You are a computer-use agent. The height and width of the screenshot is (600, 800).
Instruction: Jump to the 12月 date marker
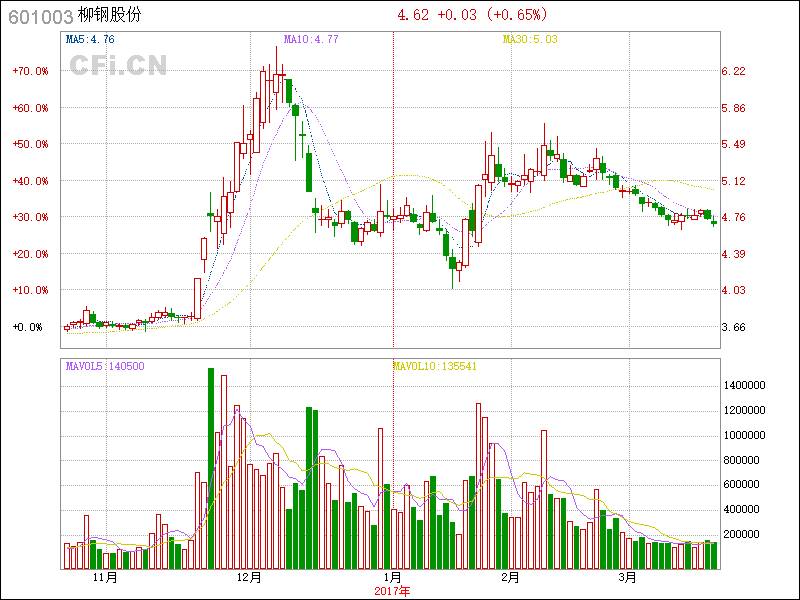point(249,578)
